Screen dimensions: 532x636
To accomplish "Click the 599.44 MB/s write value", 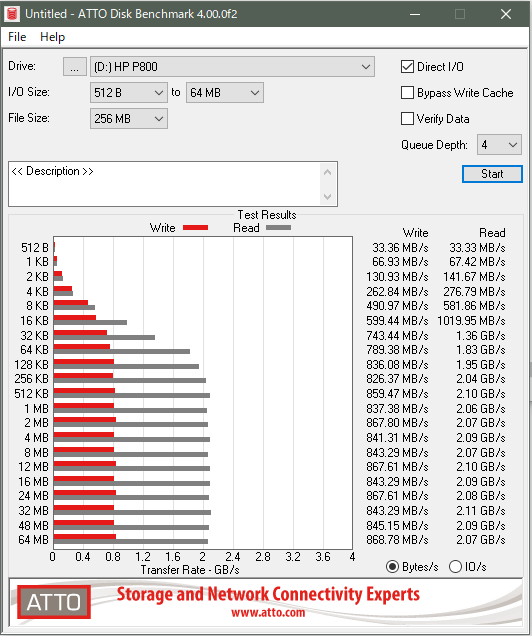I will point(397,321).
